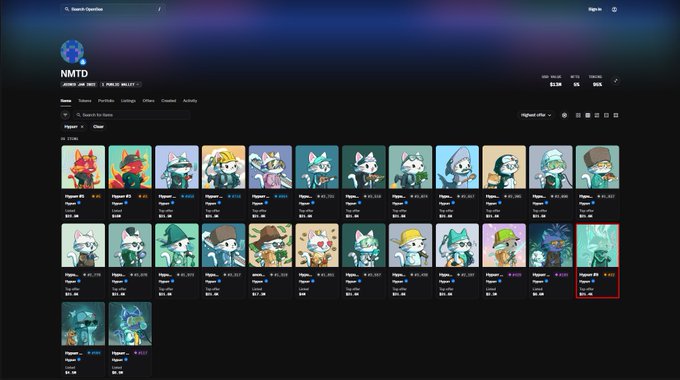Click the NMTD profile name

pos(74,74)
